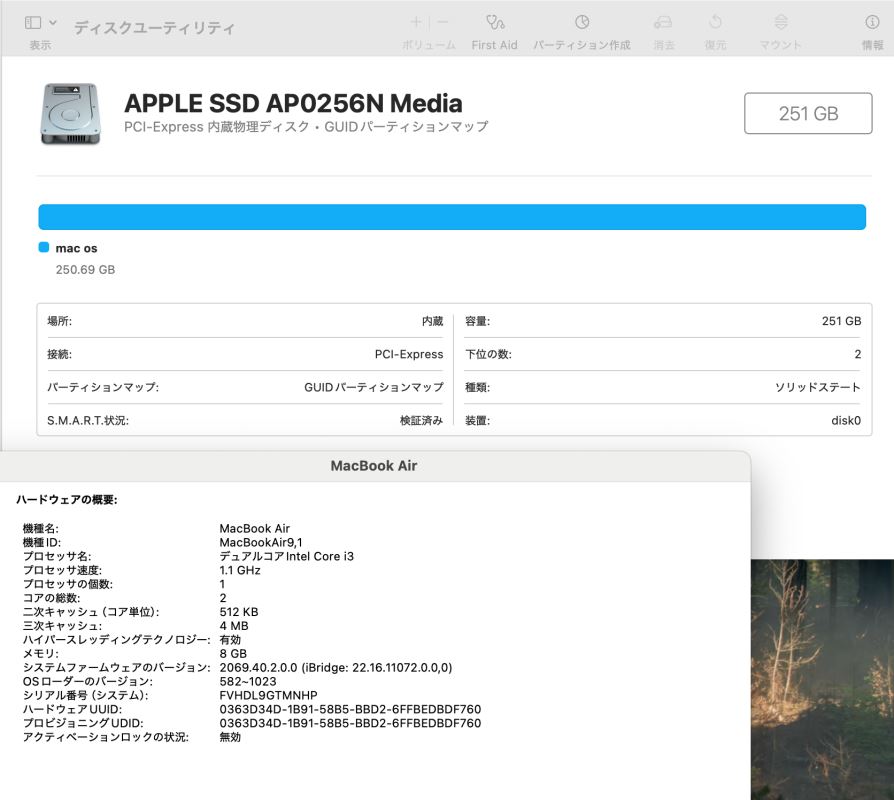Open the info (情報) toolbar icon
This screenshot has width=894, height=800.
click(872, 22)
